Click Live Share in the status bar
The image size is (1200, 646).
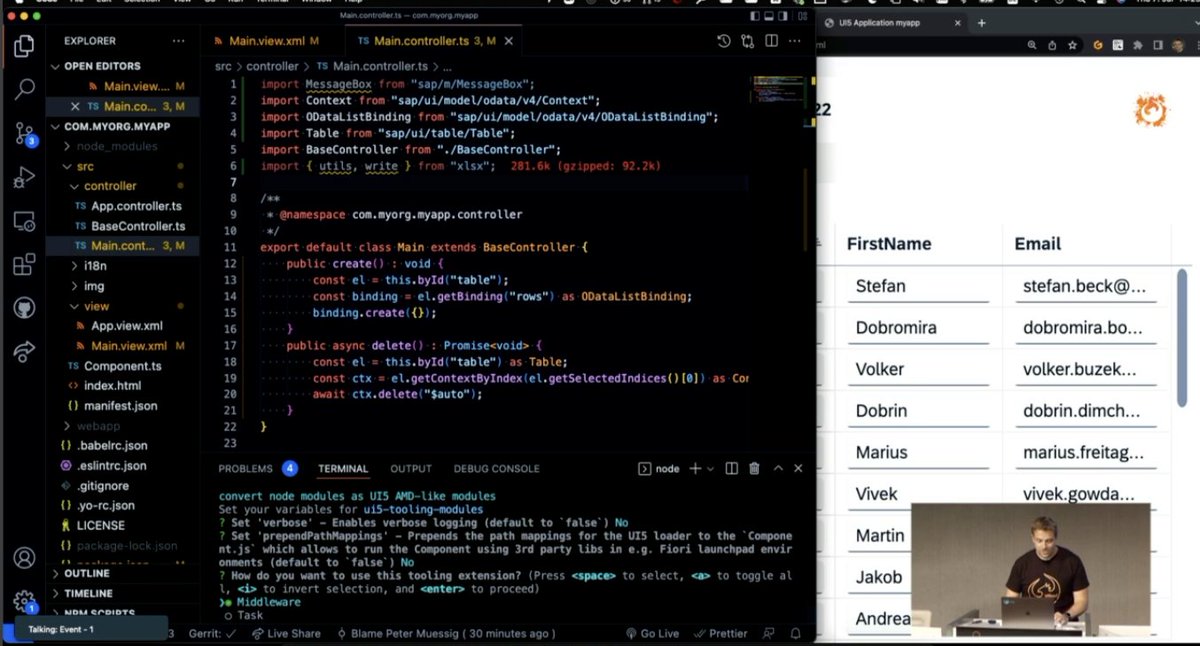pyautogui.click(x=285, y=633)
